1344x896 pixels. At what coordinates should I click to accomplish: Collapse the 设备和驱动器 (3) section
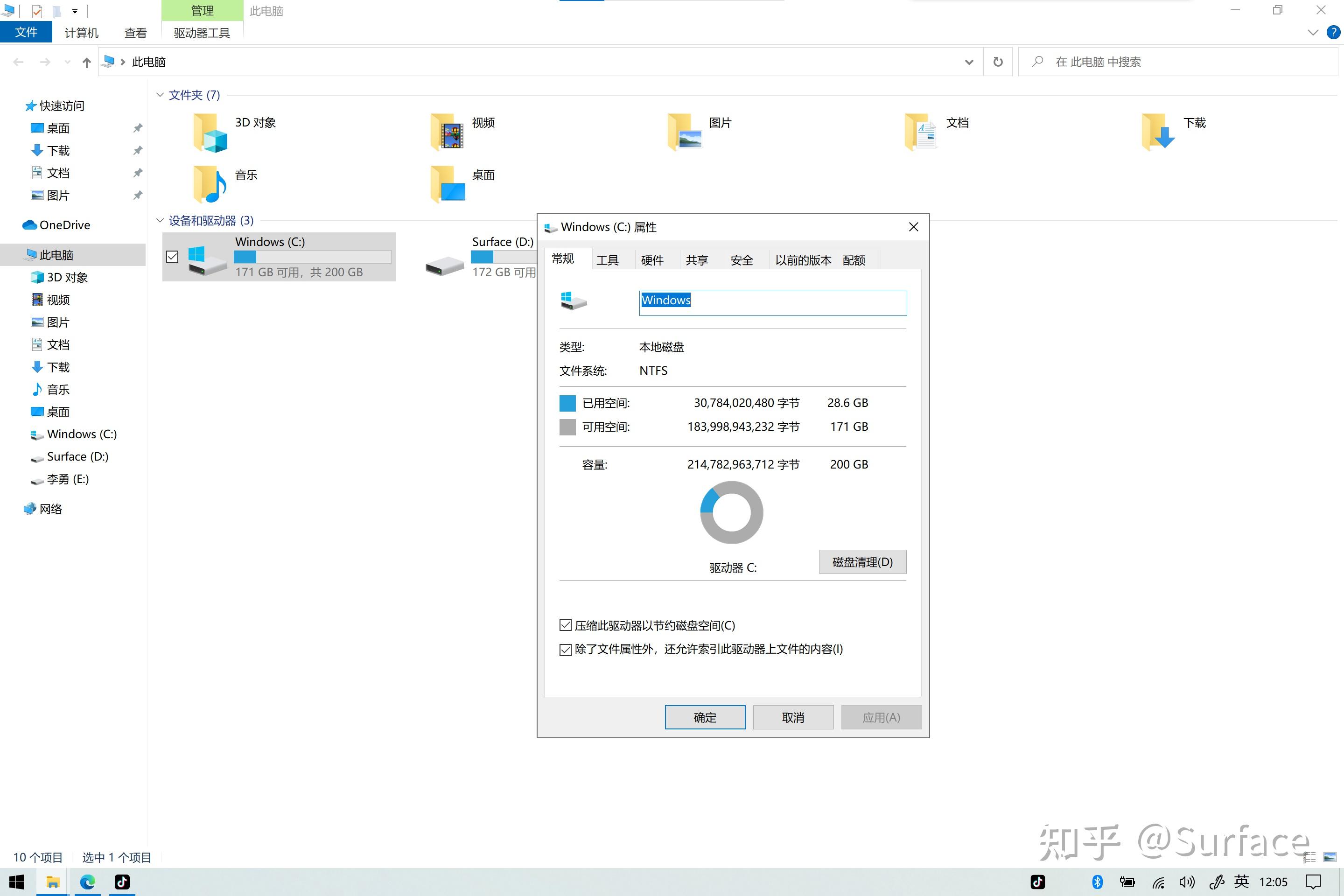coord(160,221)
